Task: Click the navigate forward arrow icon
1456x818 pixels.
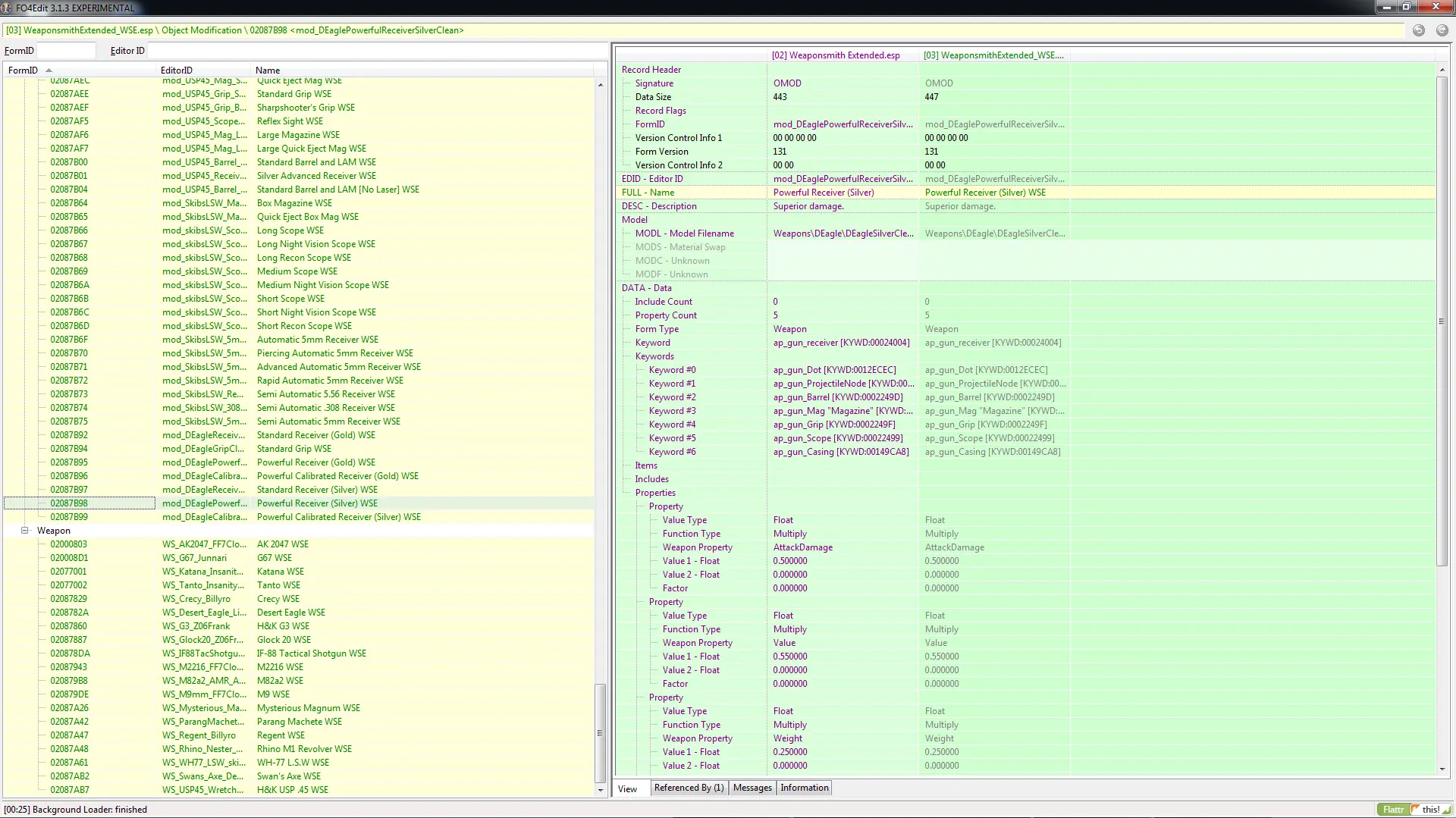Action: (x=1442, y=30)
